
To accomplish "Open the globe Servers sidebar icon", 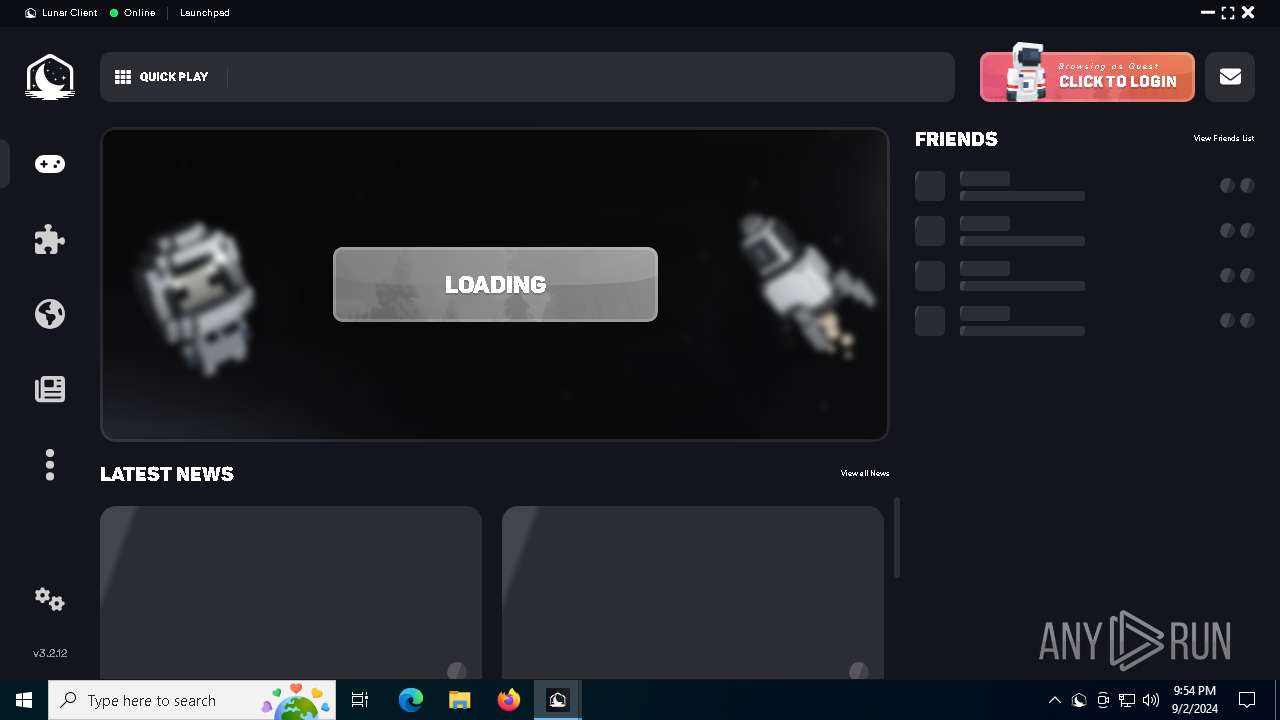I will pos(50,314).
